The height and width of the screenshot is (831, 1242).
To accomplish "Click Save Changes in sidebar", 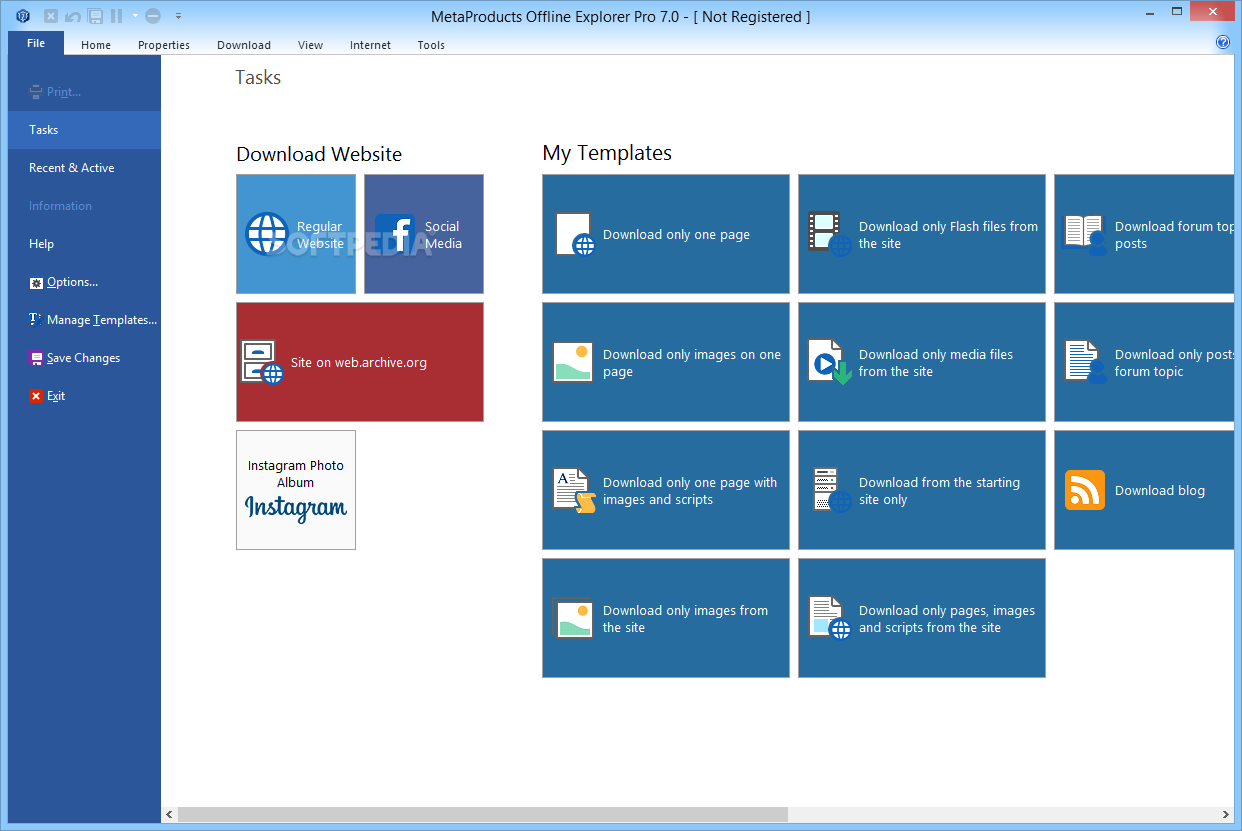I will point(84,358).
